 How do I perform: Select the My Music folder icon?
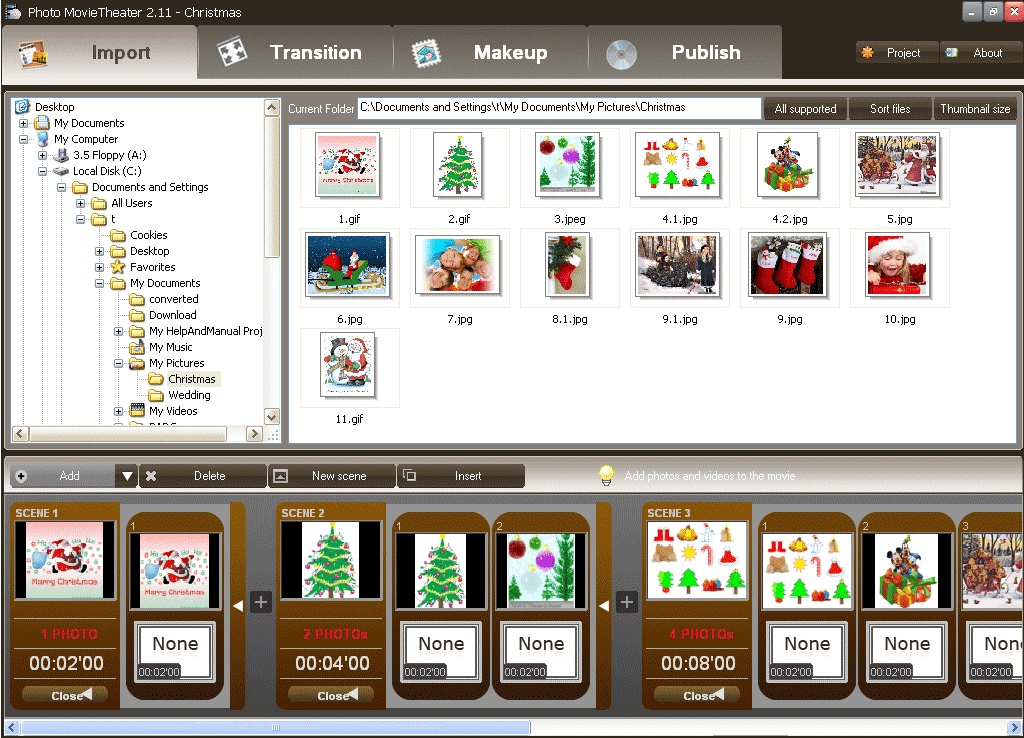click(136, 347)
